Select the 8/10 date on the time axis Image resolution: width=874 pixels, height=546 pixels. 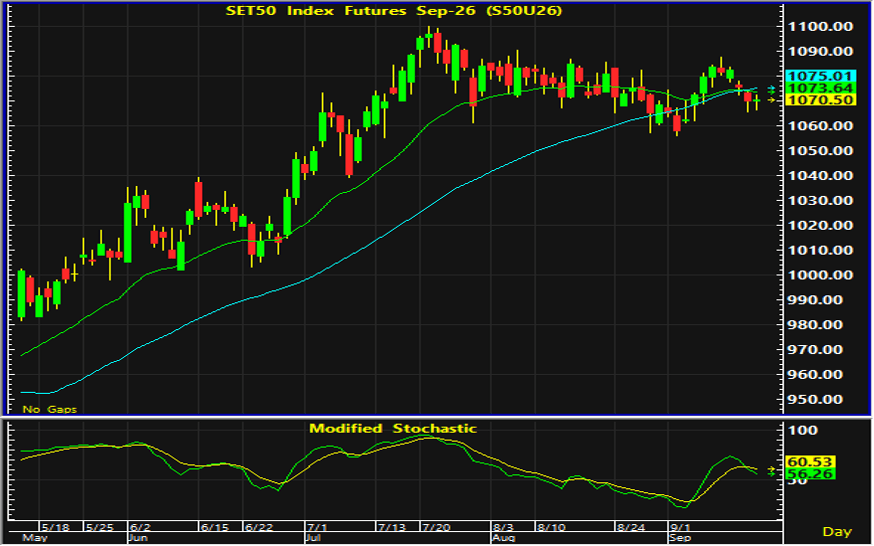pos(551,527)
